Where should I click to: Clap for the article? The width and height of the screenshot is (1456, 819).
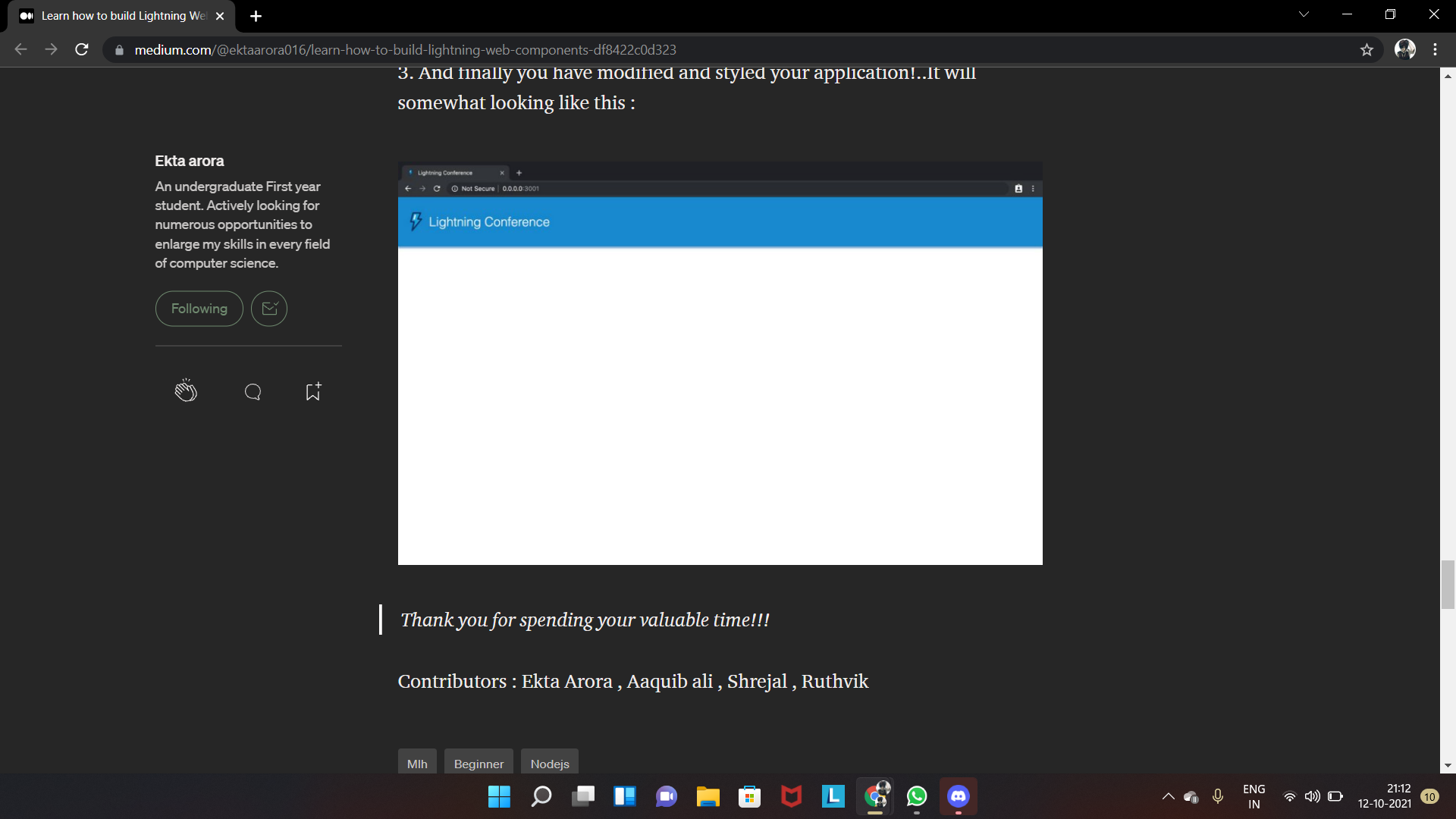tap(186, 391)
